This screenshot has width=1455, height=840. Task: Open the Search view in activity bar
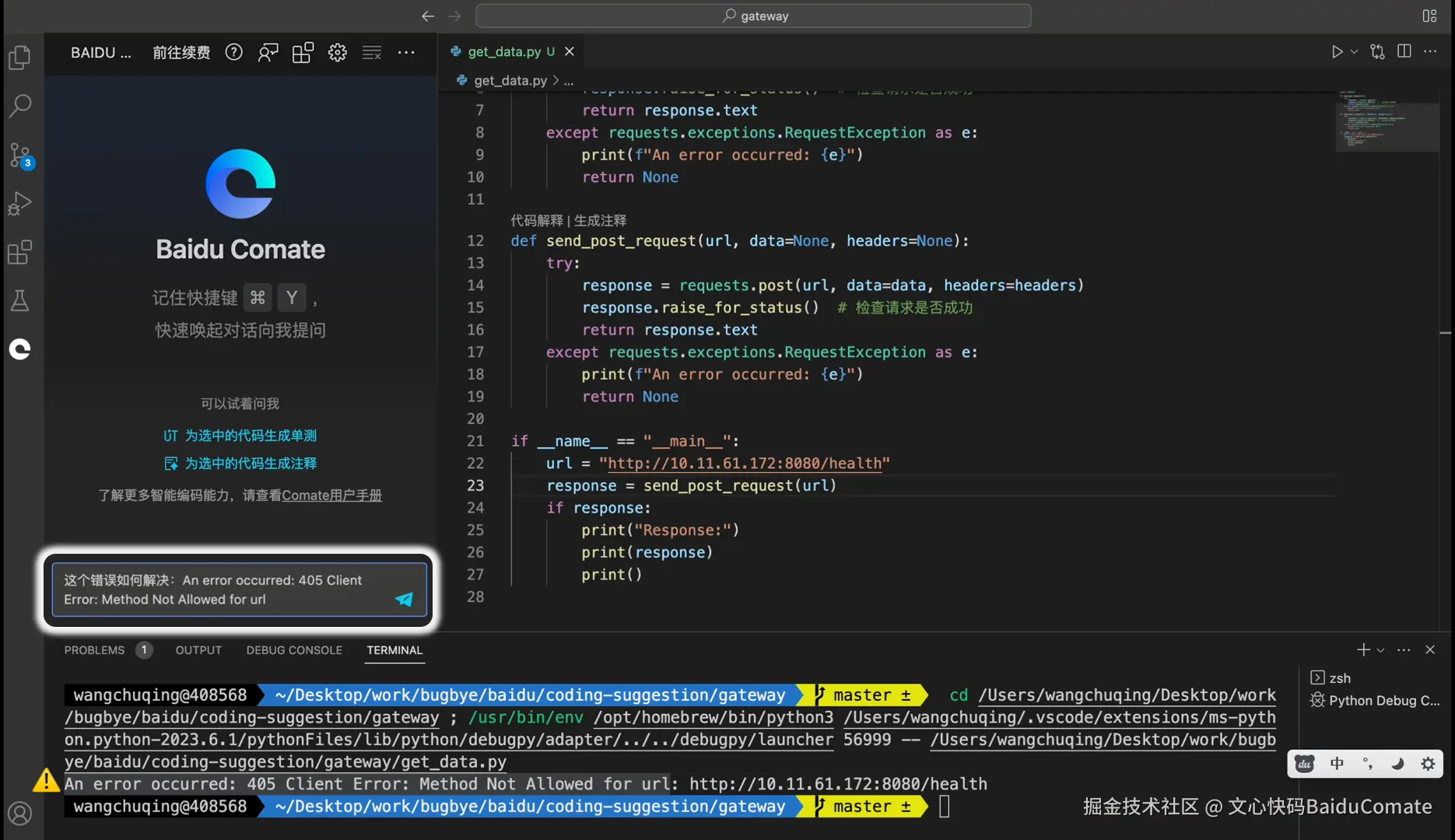[x=20, y=106]
